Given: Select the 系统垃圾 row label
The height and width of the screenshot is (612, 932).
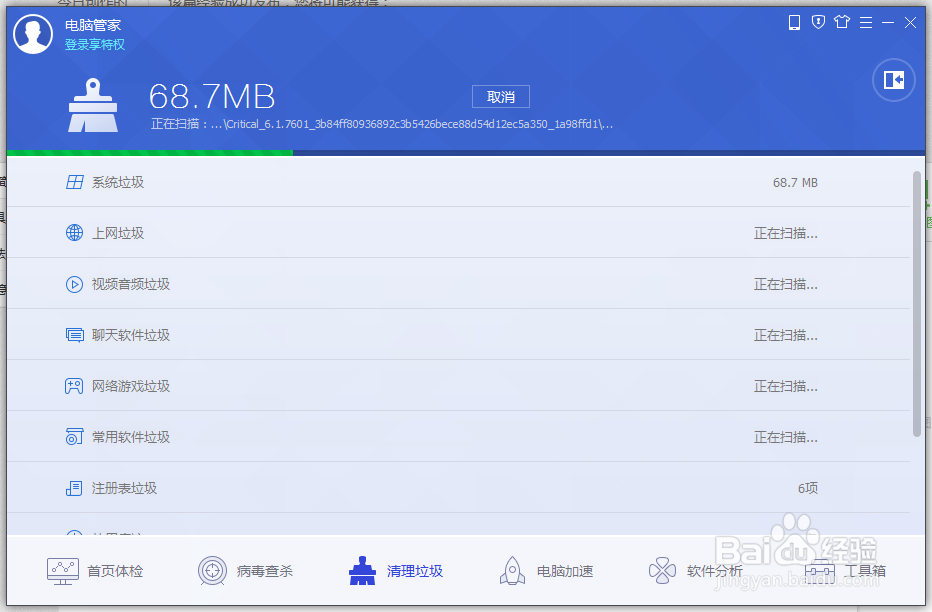Looking at the screenshot, I should (118, 182).
